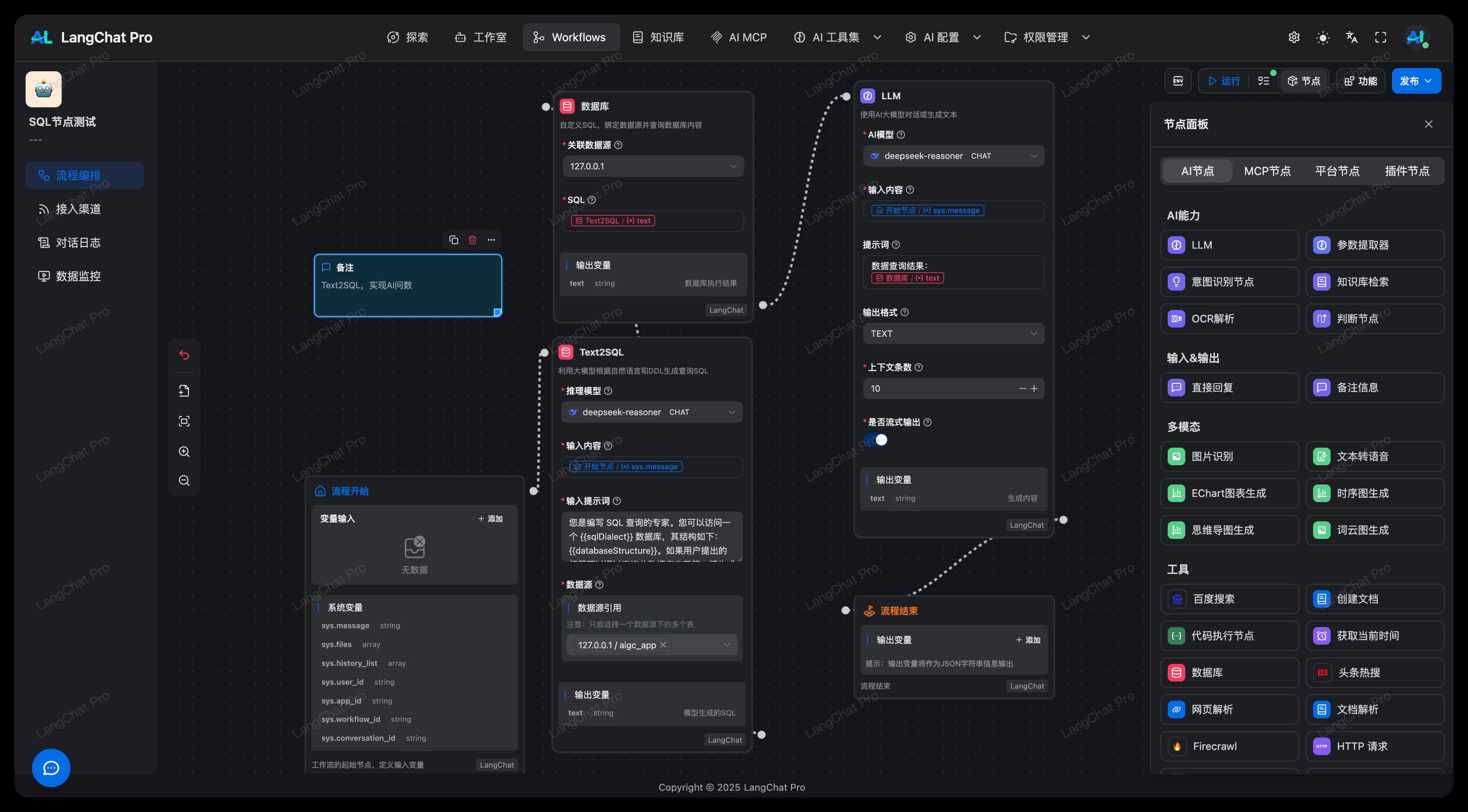
Task: Enter fullscreen via the expand icon
Action: pos(1381,37)
